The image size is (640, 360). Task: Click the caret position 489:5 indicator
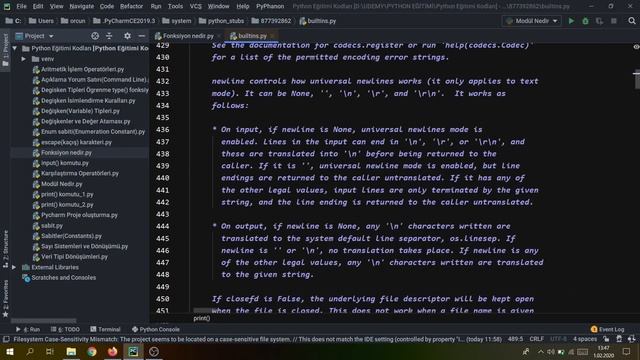point(515,339)
